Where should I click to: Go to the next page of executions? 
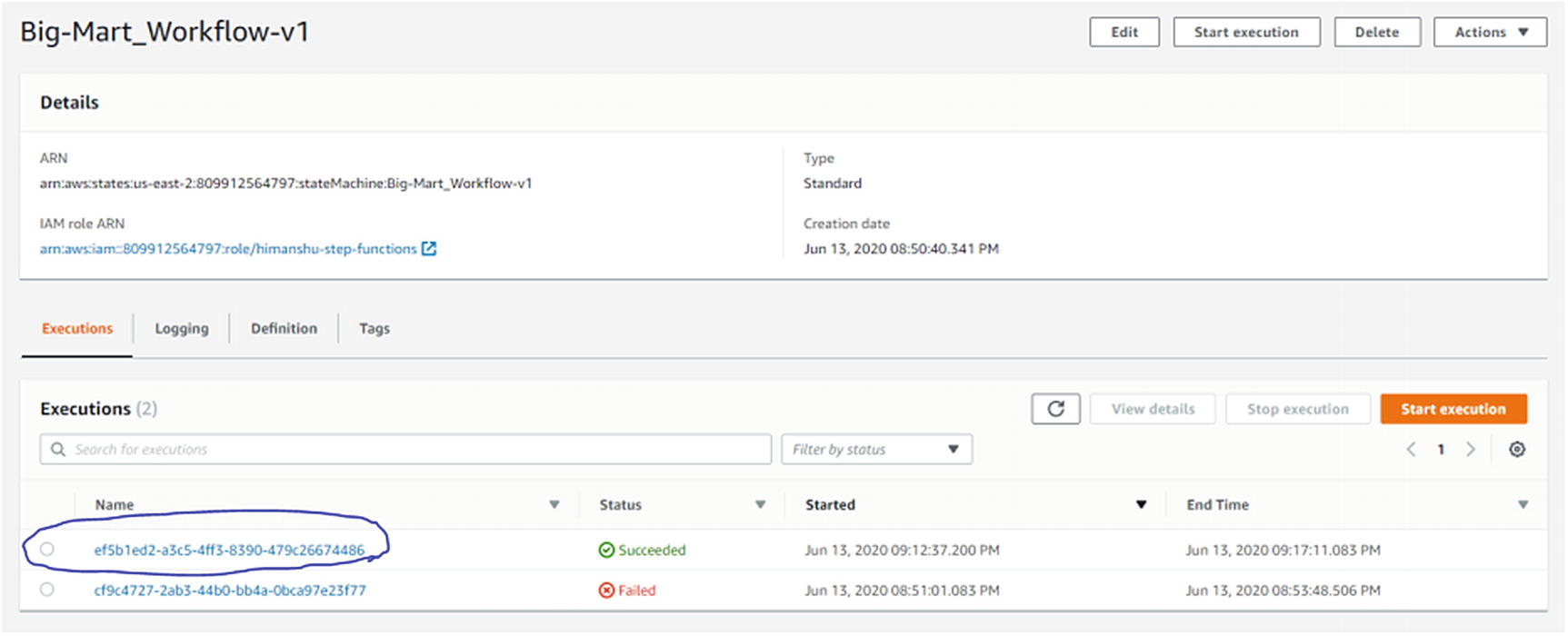1470,450
